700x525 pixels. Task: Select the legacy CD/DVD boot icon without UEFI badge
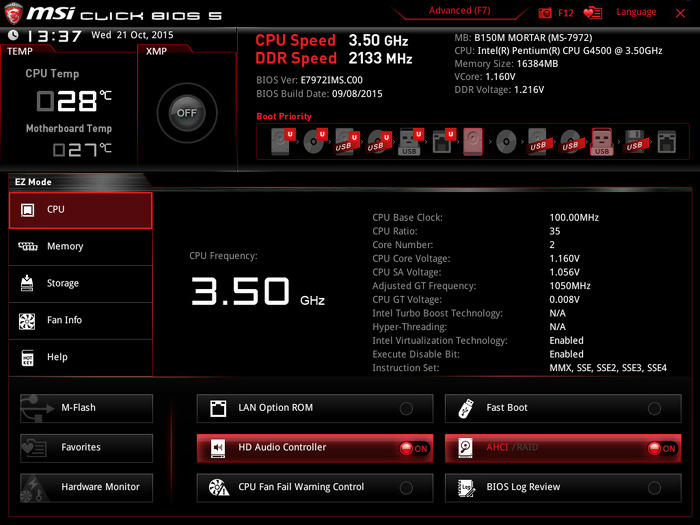[506, 142]
